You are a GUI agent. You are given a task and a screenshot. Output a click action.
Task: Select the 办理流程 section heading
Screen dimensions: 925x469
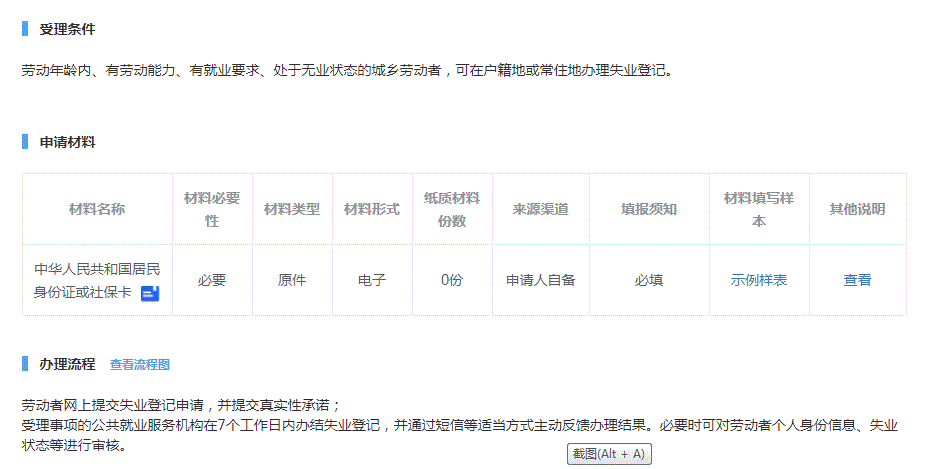[67, 365]
